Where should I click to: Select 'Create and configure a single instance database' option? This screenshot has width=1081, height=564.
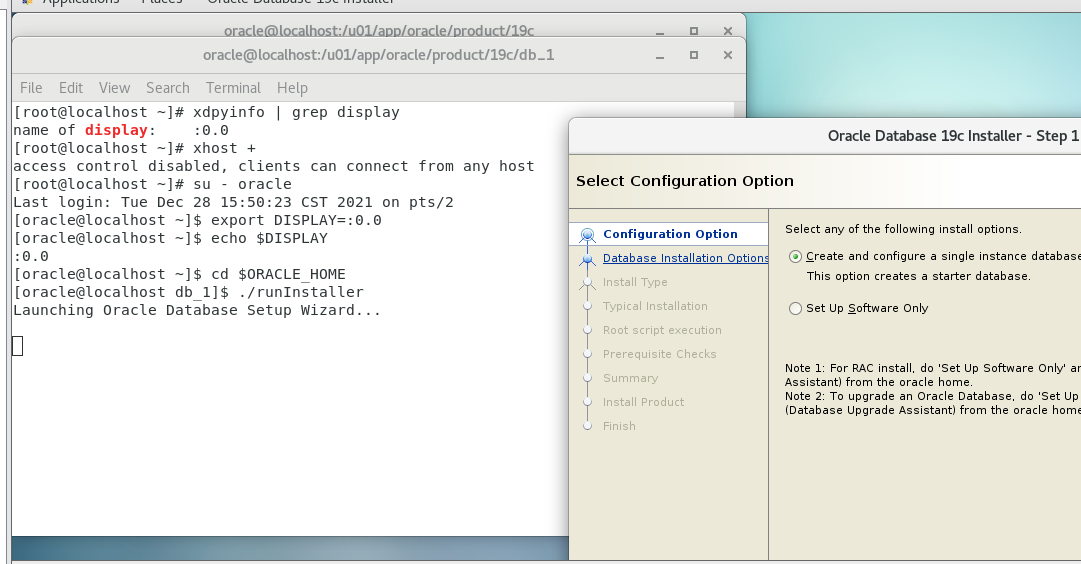pos(796,256)
